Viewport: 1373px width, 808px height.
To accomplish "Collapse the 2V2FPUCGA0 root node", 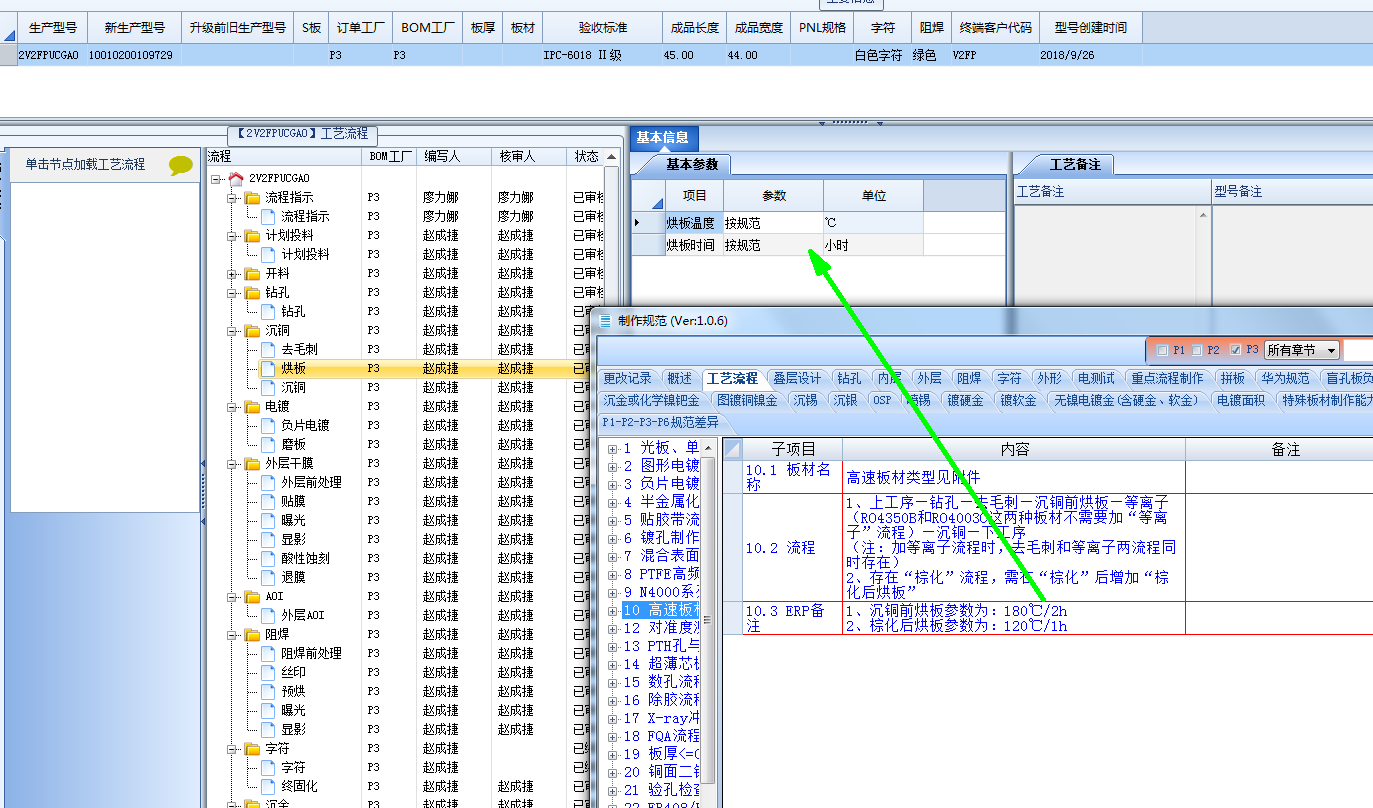I will tap(216, 179).
